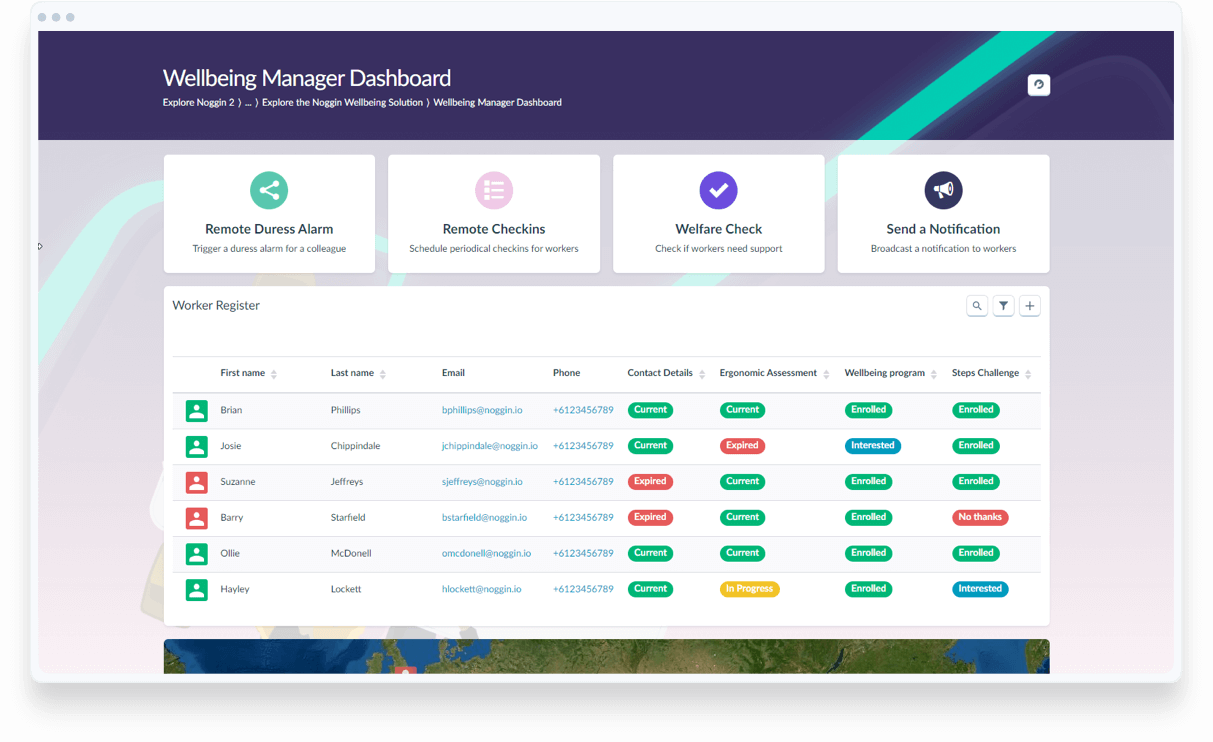Click the Send a Notification megaphone icon

(943, 190)
